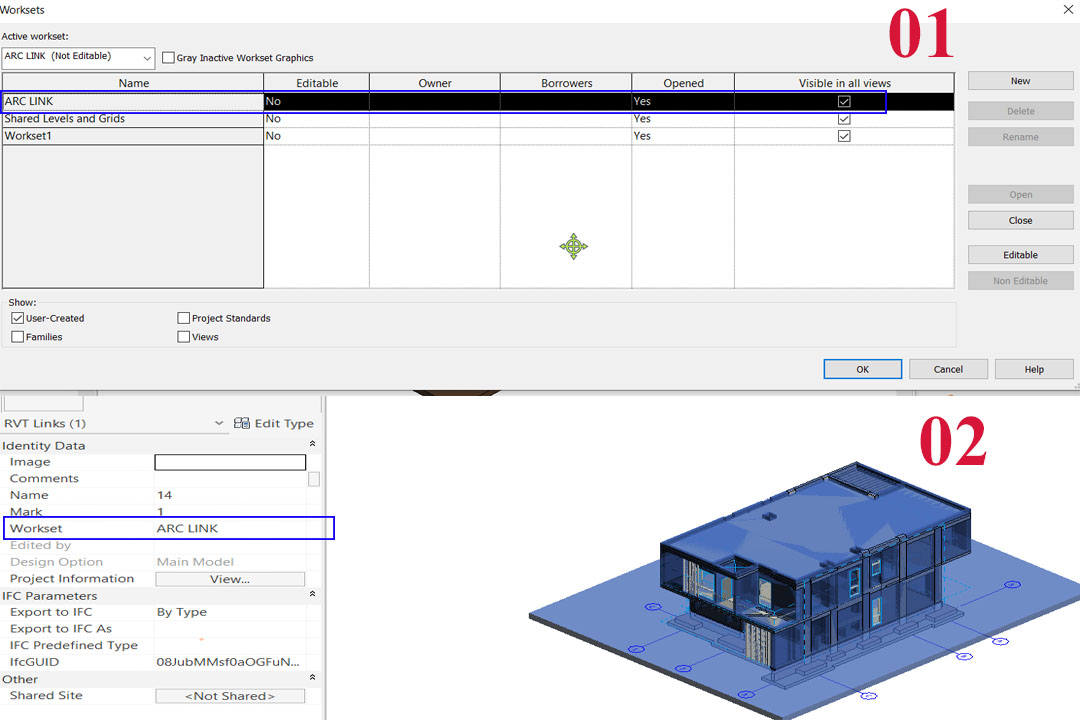Toggle Visible in all views for Workset1

[x=844, y=136]
